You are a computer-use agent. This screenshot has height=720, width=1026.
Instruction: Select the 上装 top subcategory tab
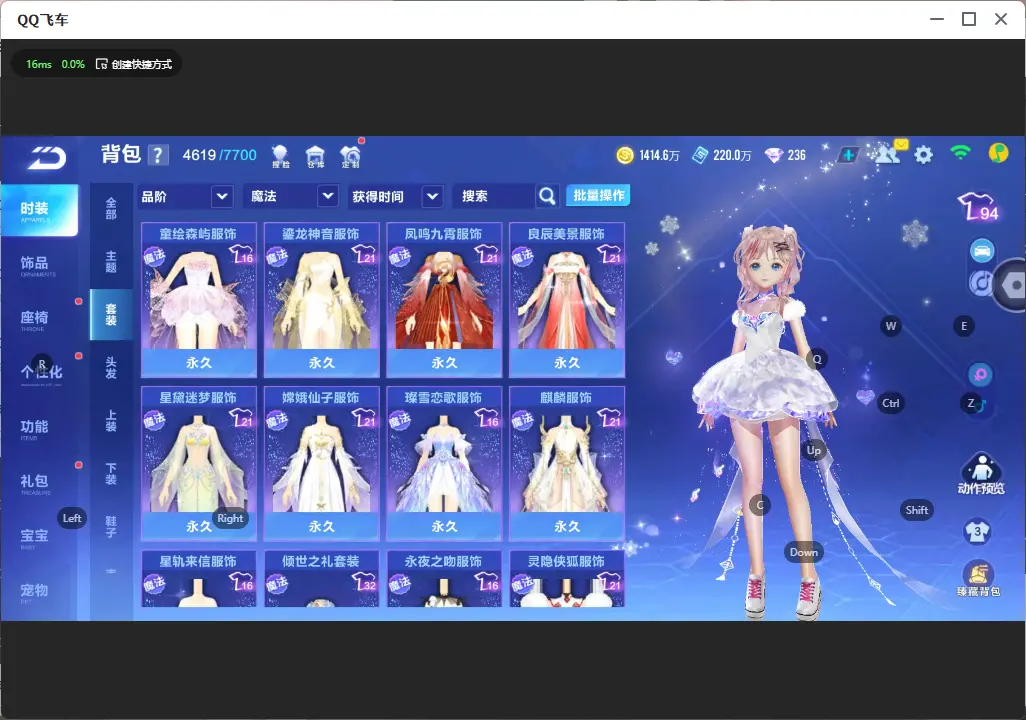[111, 421]
